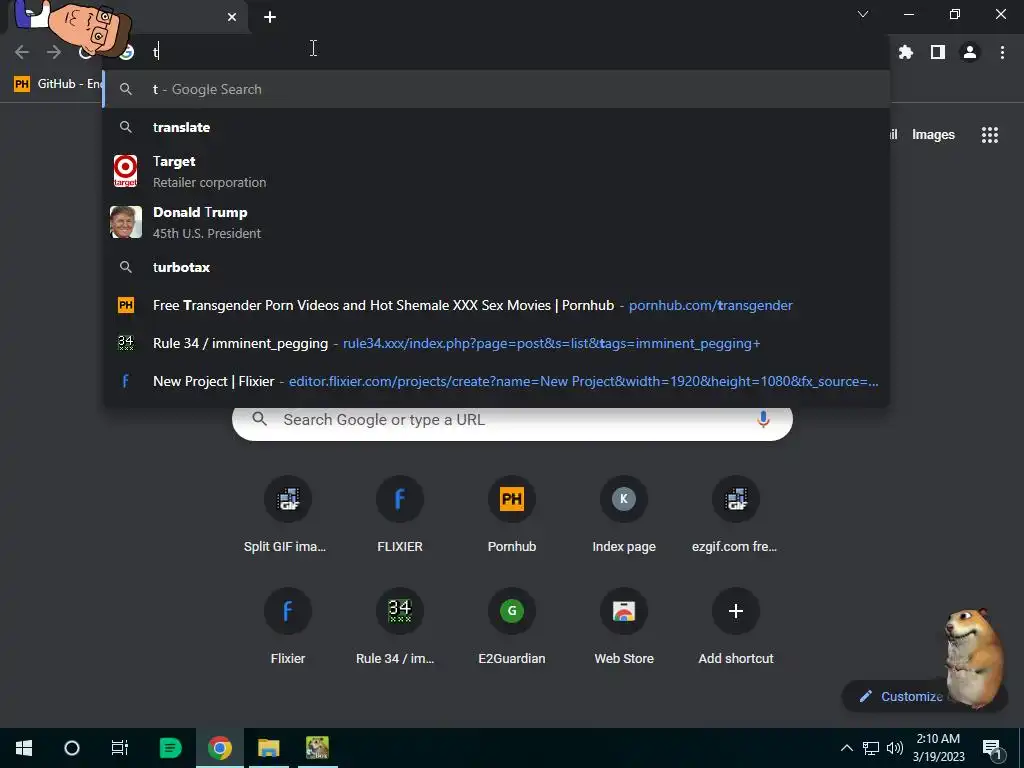Select the Target retailer corporation suggestion

click(x=496, y=171)
